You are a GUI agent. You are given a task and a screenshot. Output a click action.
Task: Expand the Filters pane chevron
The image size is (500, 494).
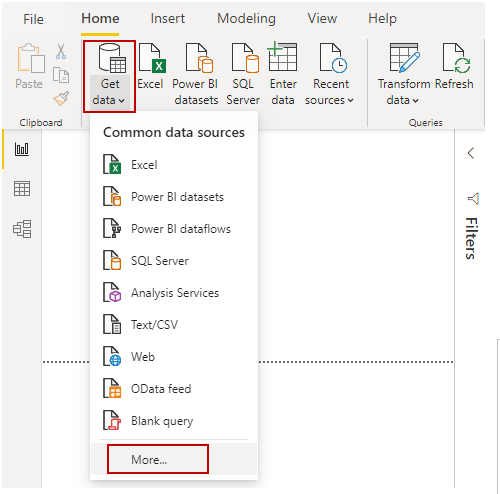coord(471,153)
